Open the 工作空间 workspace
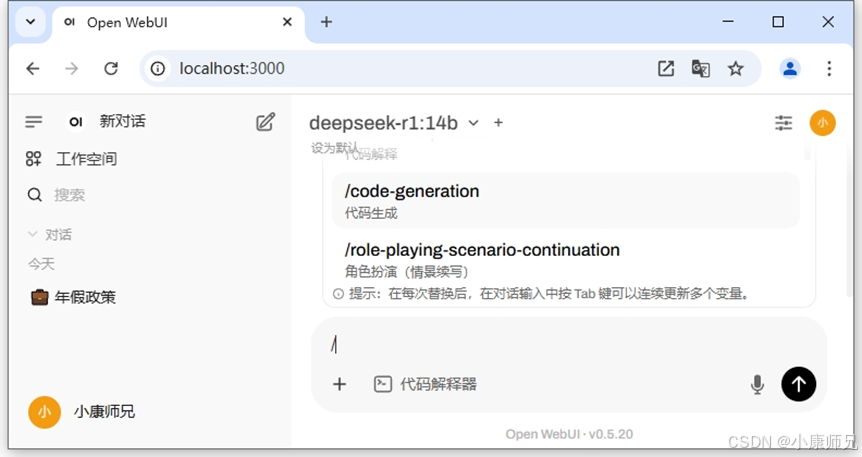 point(71,159)
